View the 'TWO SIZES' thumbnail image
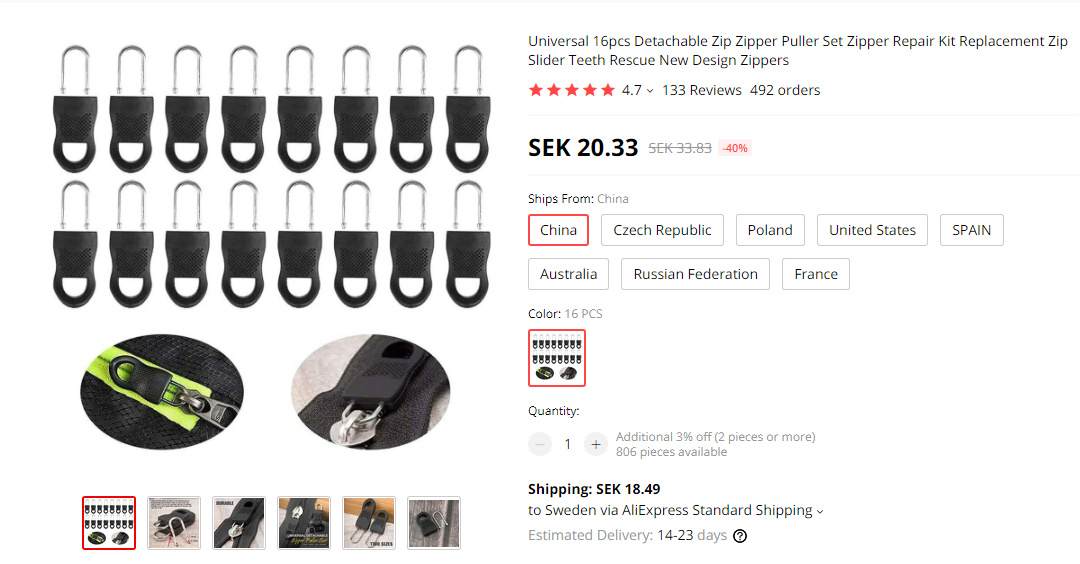1080x564 pixels. (369, 523)
